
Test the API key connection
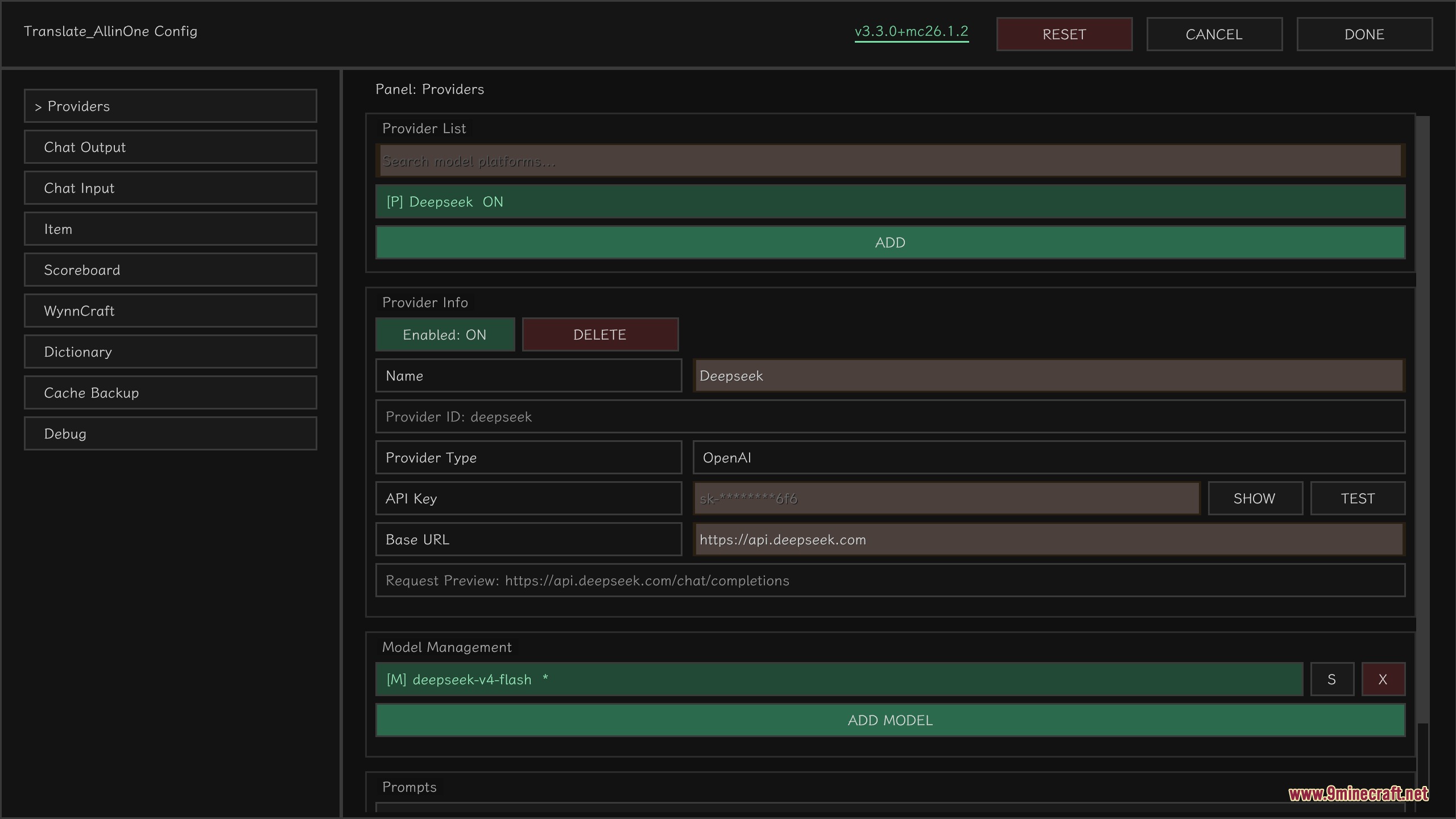point(1358,498)
